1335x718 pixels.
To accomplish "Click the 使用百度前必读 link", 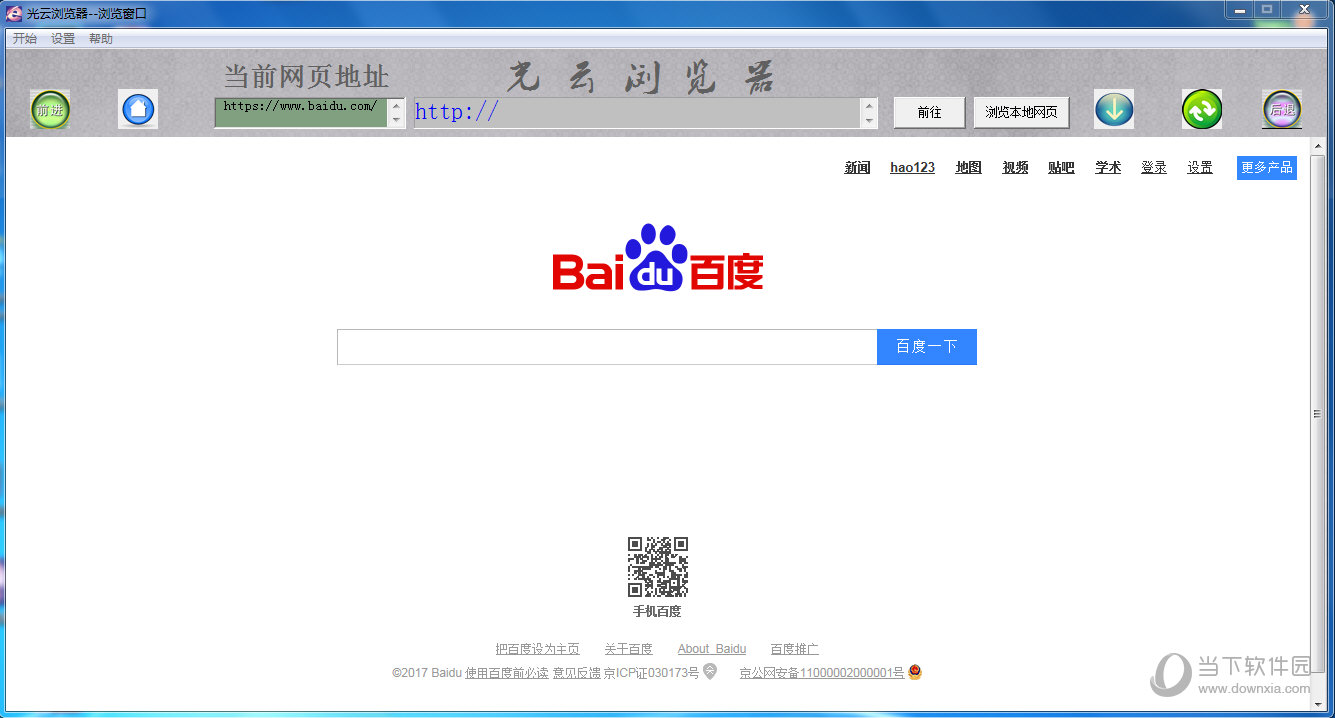I will tap(507, 673).
